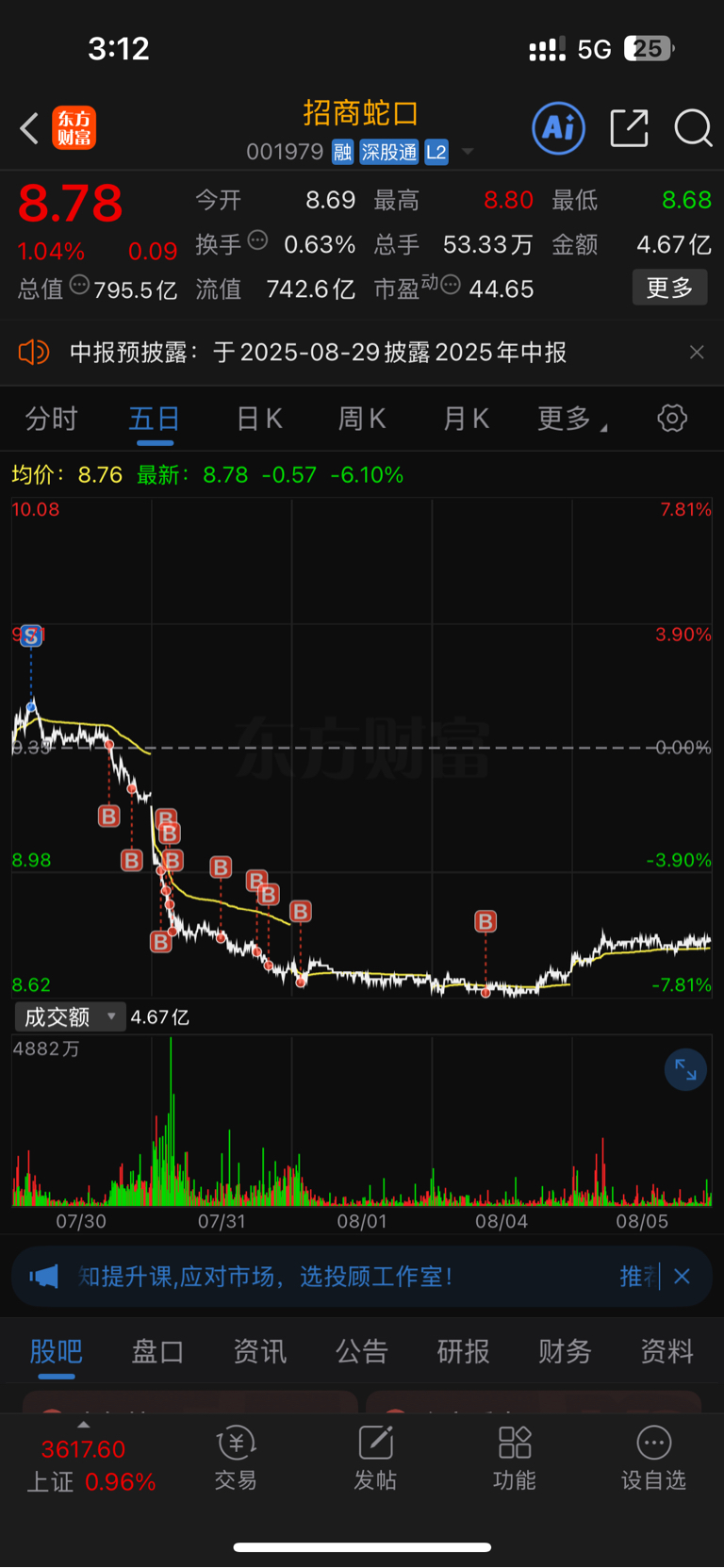724x1568 pixels.
Task: Tap the 推荐 label in banner
Action: (639, 1277)
